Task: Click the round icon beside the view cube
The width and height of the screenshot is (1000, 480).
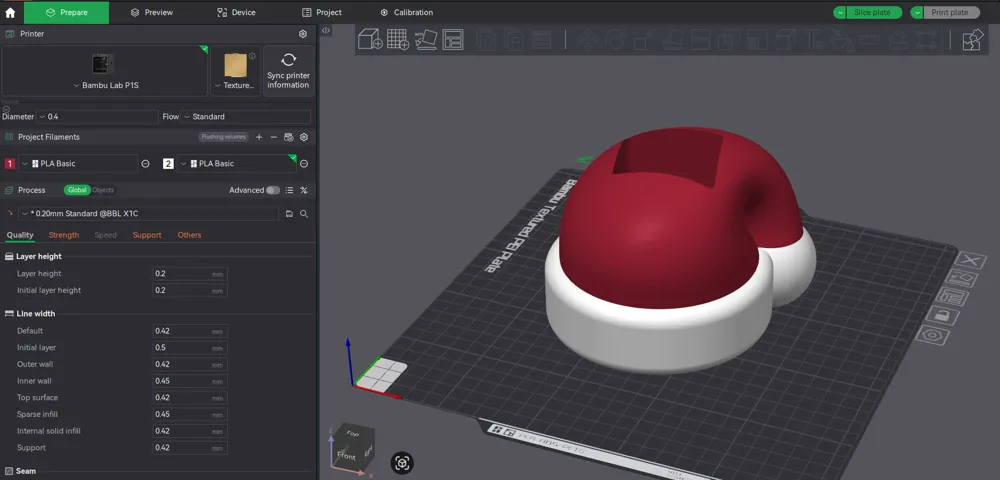Action: tap(402, 463)
